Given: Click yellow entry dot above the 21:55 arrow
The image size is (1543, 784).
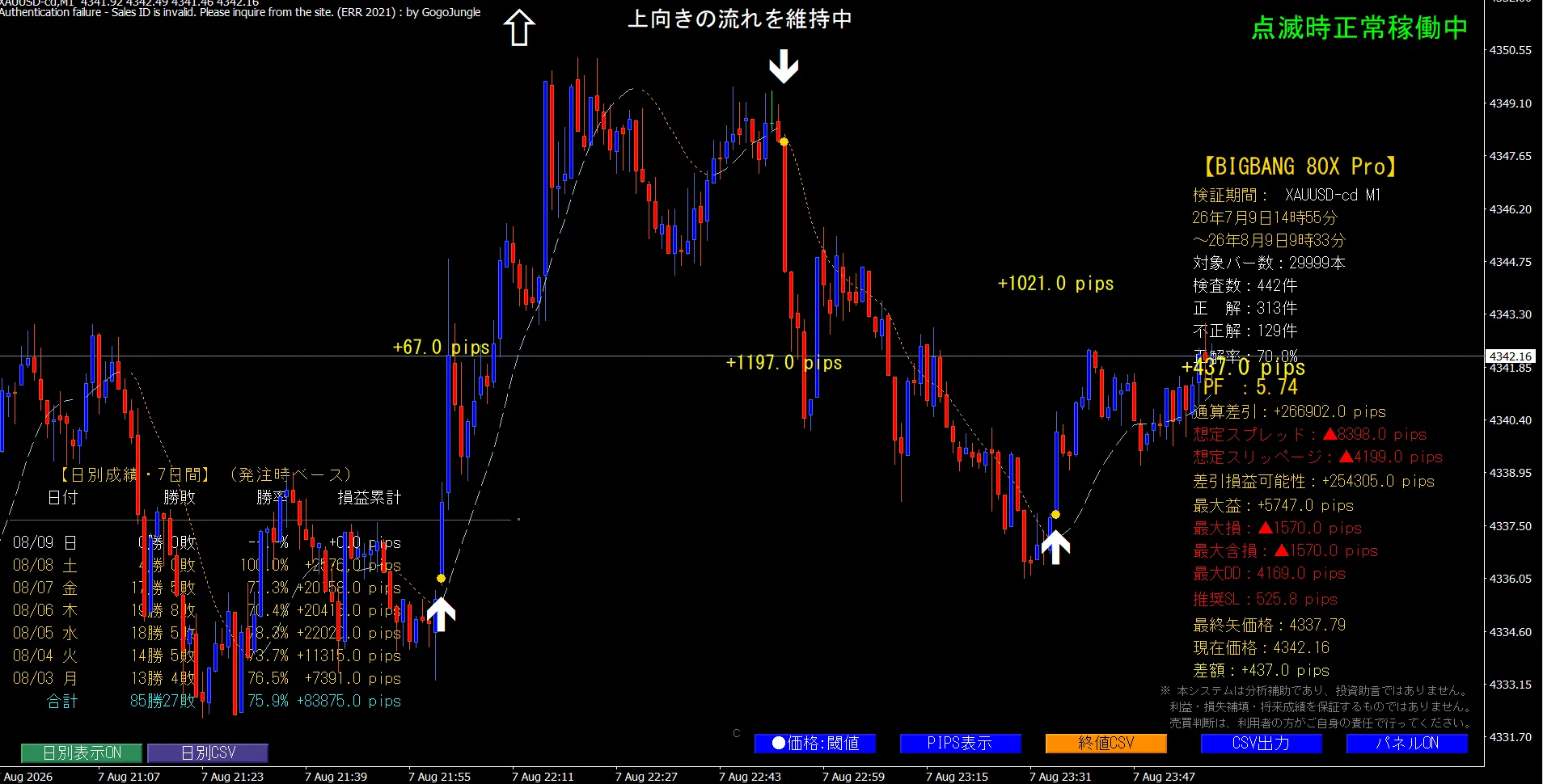Looking at the screenshot, I should (x=441, y=579).
